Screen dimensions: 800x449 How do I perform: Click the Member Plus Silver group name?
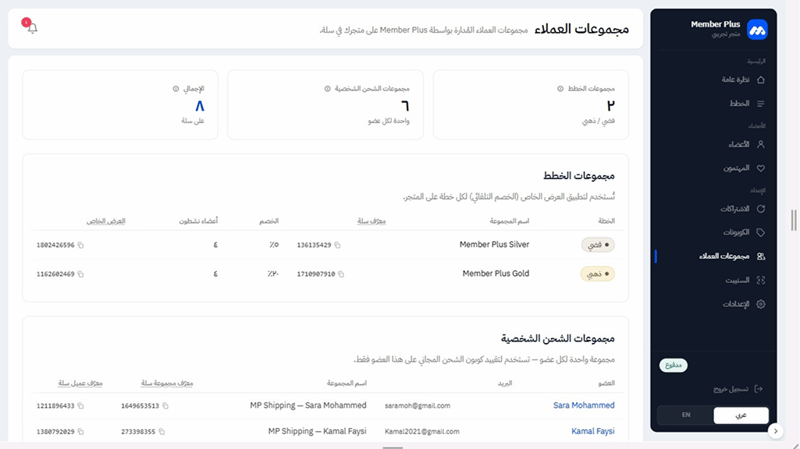494,245
